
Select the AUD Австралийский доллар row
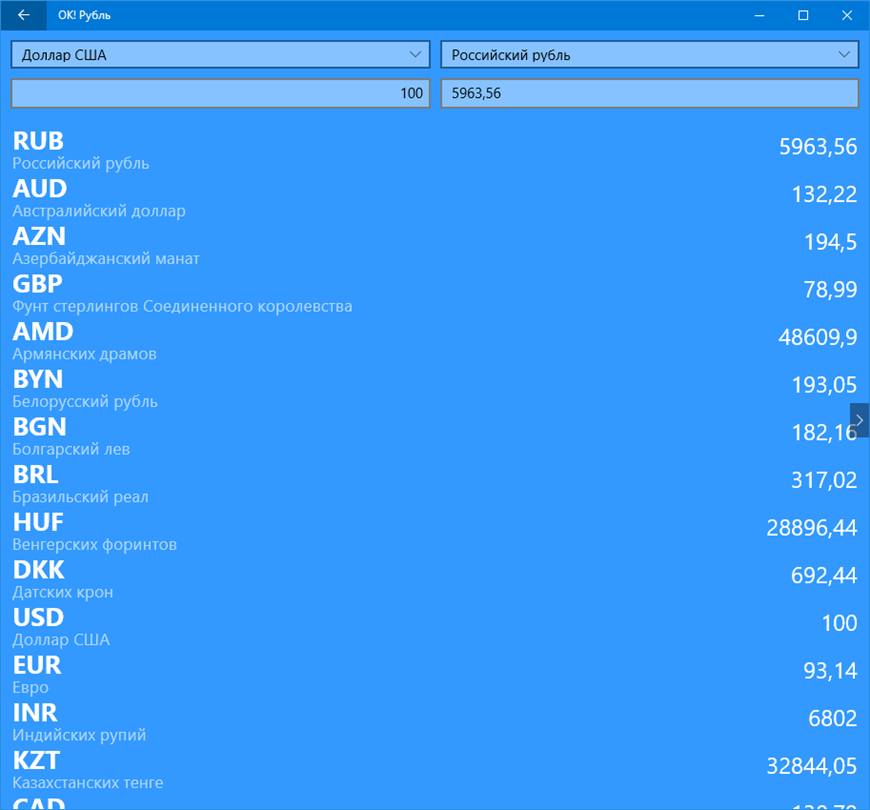point(435,197)
